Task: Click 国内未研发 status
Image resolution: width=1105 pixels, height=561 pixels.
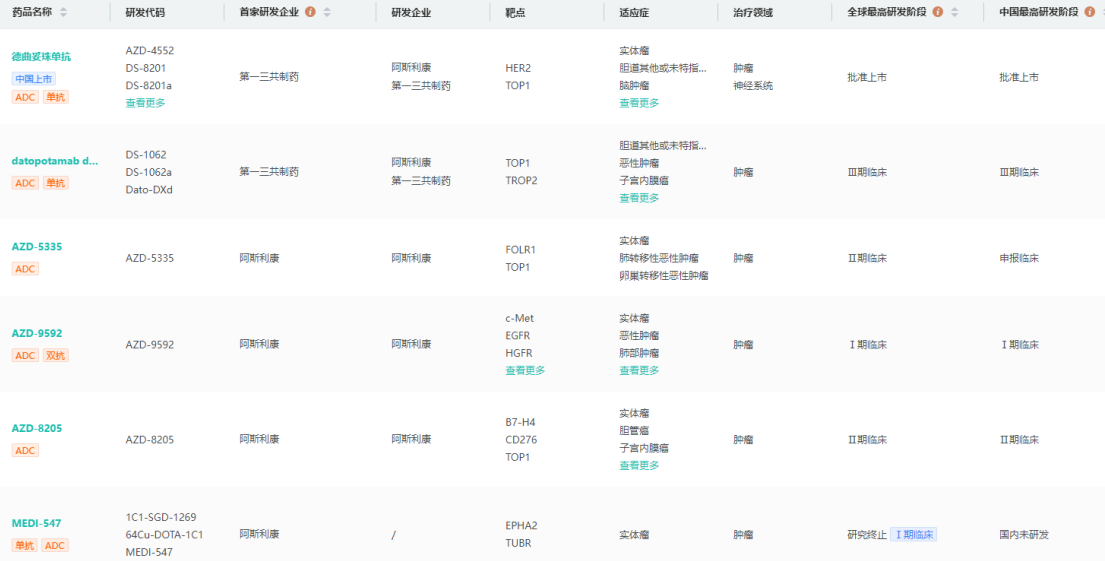Action: click(1024, 535)
